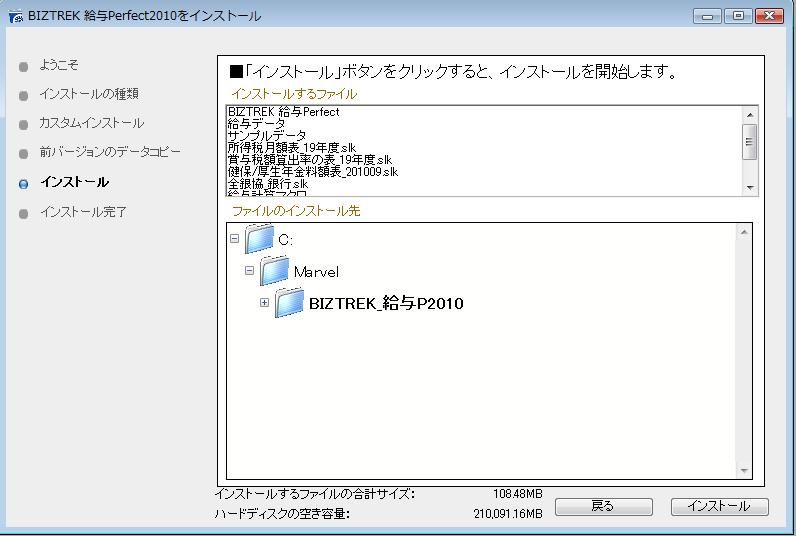This screenshot has height=536, width=796.
Task: Select the インストールの種類 step
Action: [89, 94]
